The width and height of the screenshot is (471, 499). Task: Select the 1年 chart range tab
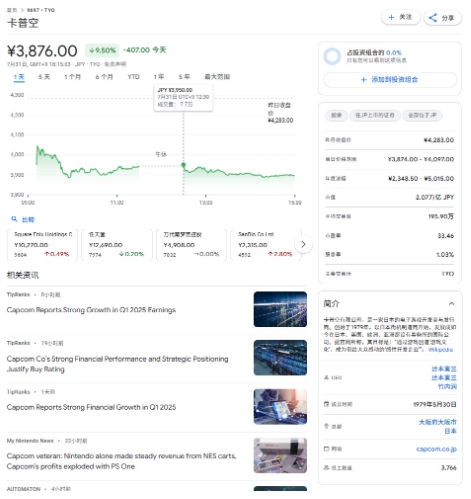(x=159, y=77)
